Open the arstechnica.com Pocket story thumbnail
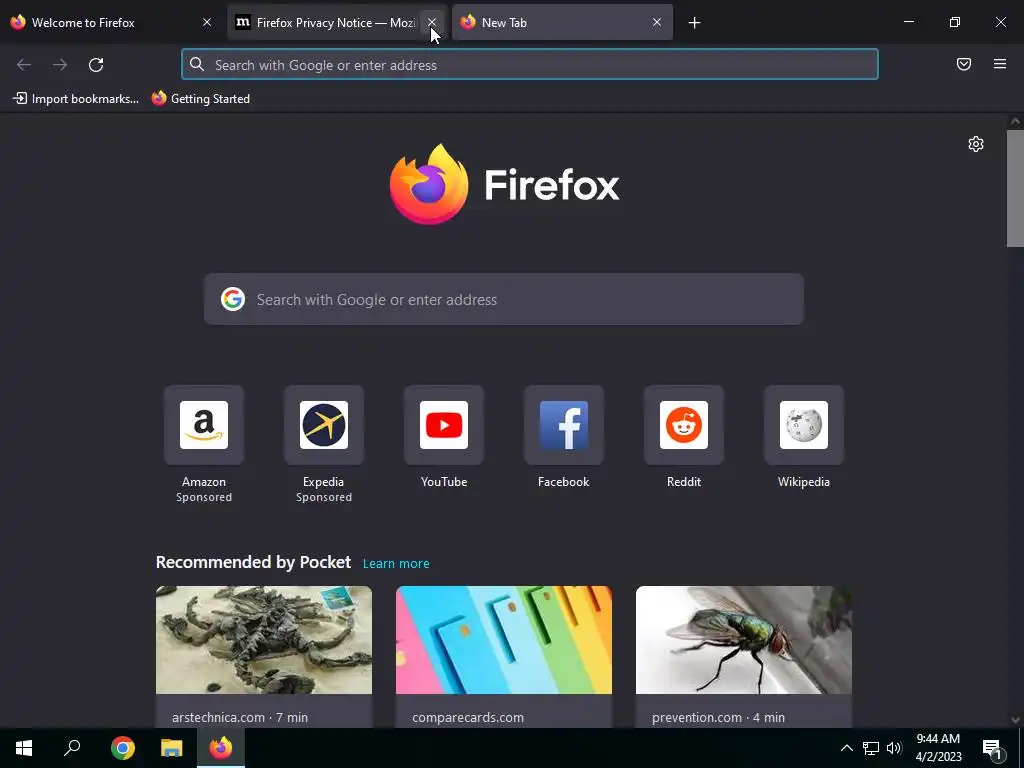 [x=264, y=640]
